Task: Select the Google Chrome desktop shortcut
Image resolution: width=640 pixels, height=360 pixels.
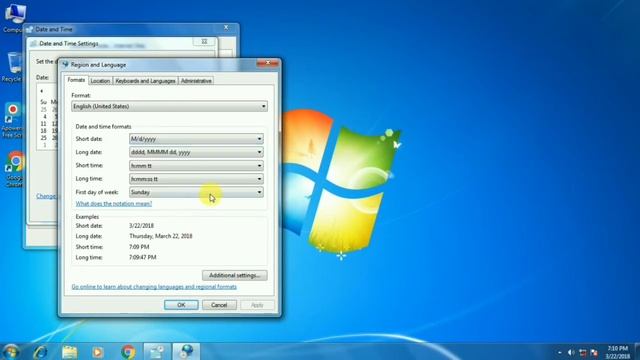Action: click(14, 170)
